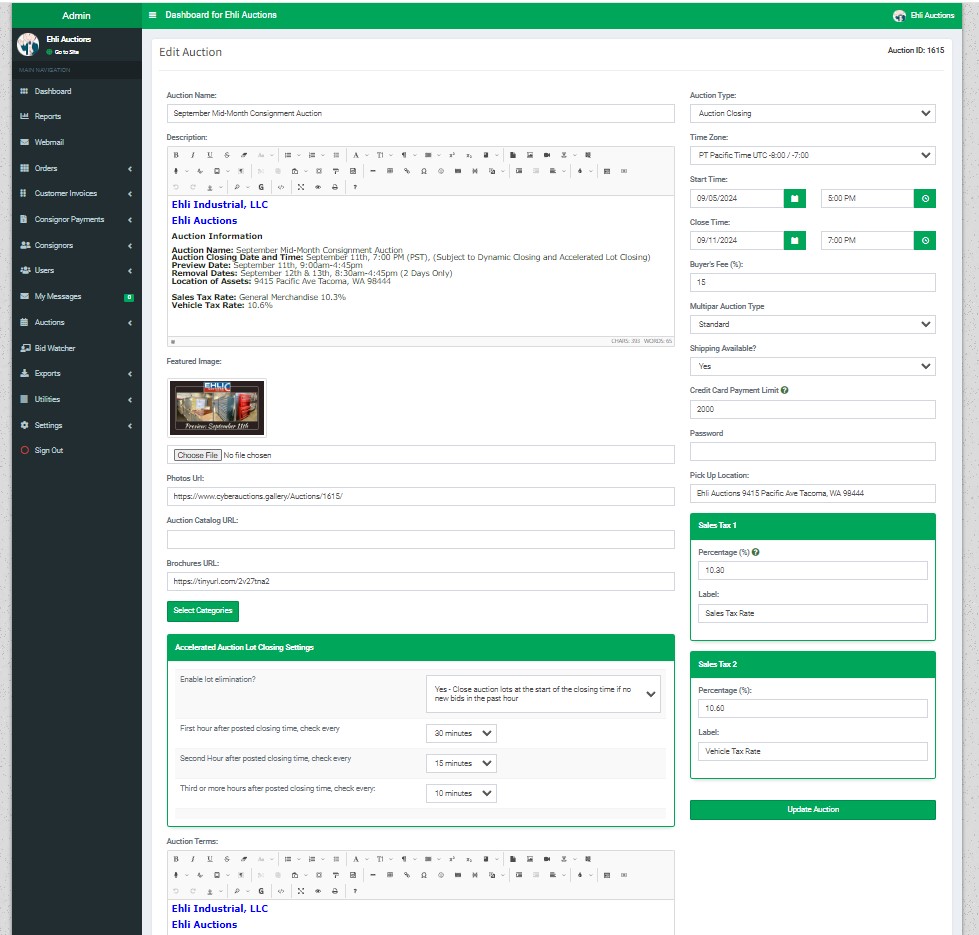Open the Multipar Auction Type dropdown
Viewport: 979px width, 935px height.
(x=812, y=325)
